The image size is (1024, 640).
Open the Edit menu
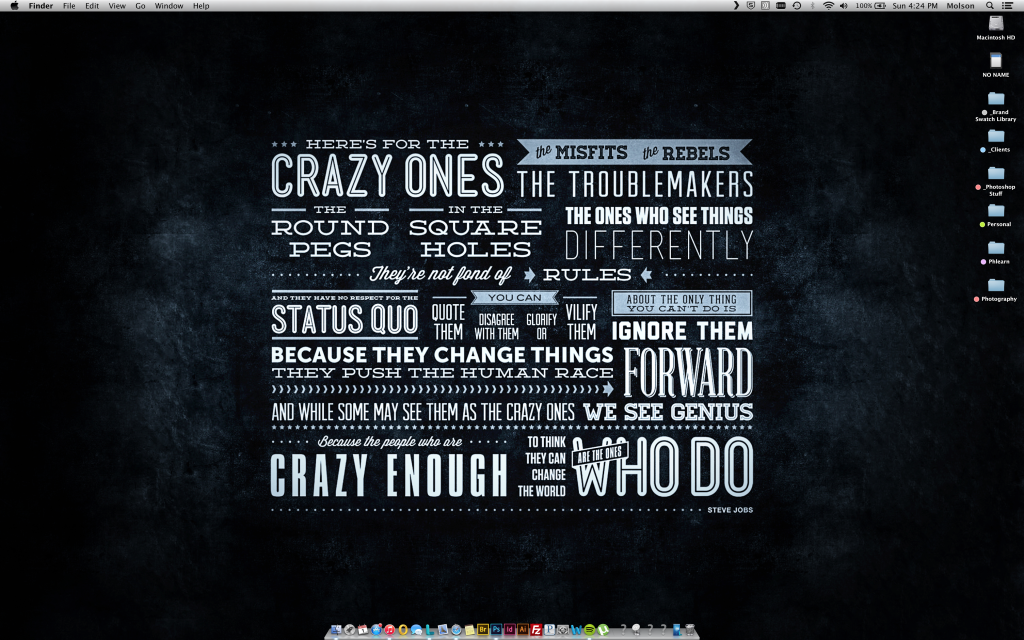(92, 6)
